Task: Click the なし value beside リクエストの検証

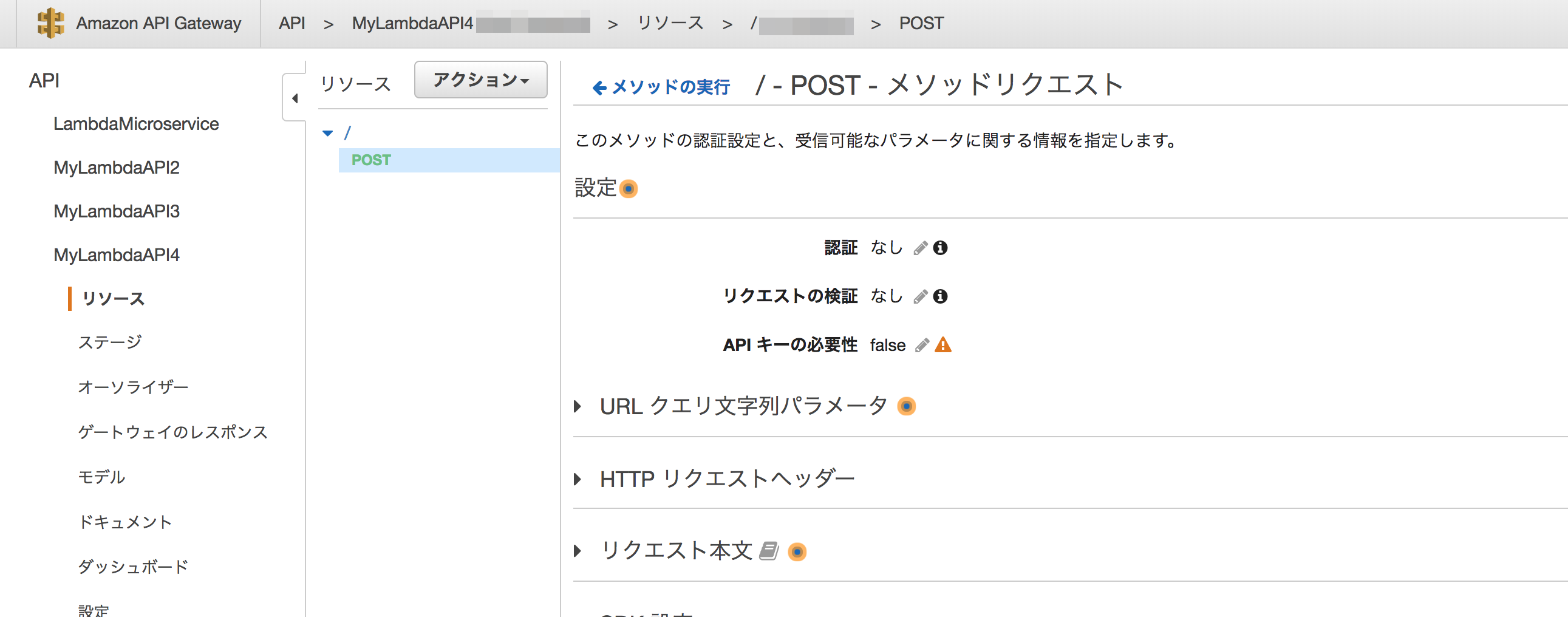Action: click(x=886, y=296)
